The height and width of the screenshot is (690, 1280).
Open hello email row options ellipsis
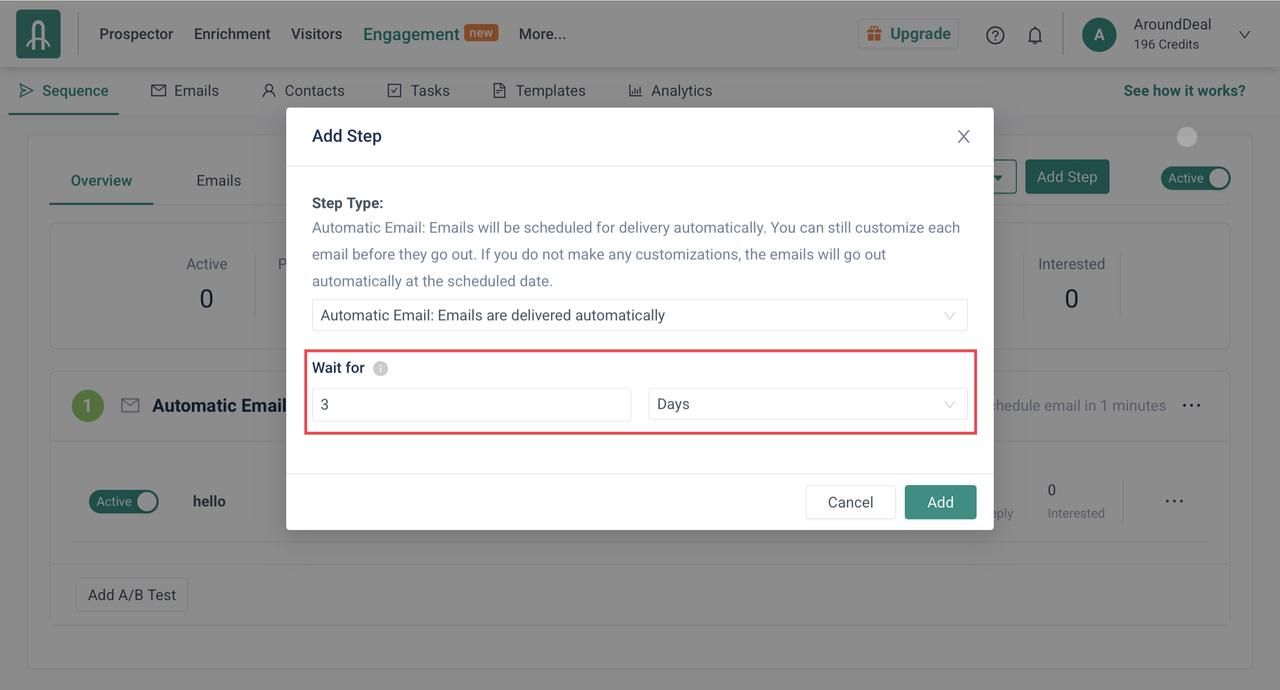coord(1174,501)
